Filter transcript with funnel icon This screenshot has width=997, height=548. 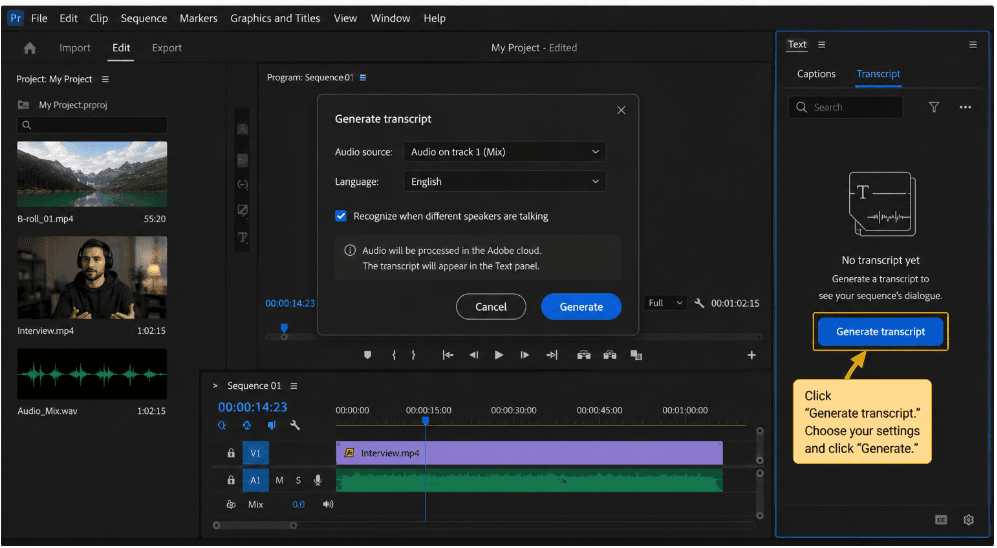click(934, 107)
